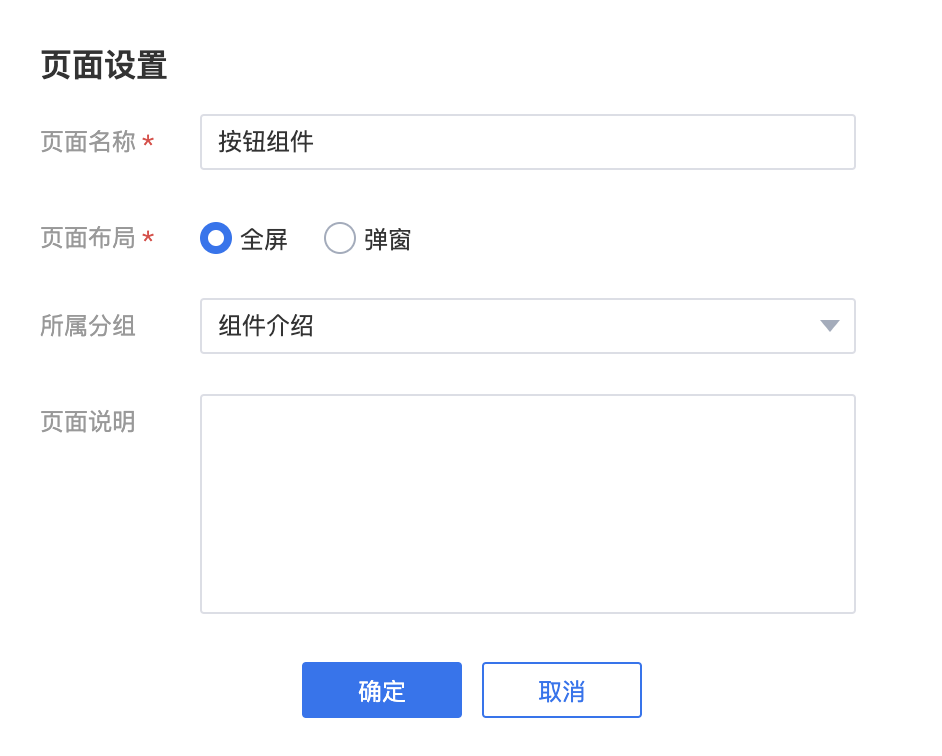The height and width of the screenshot is (756, 942).
Task: Click the 页面名称 field label
Action: pyautogui.click(x=88, y=142)
